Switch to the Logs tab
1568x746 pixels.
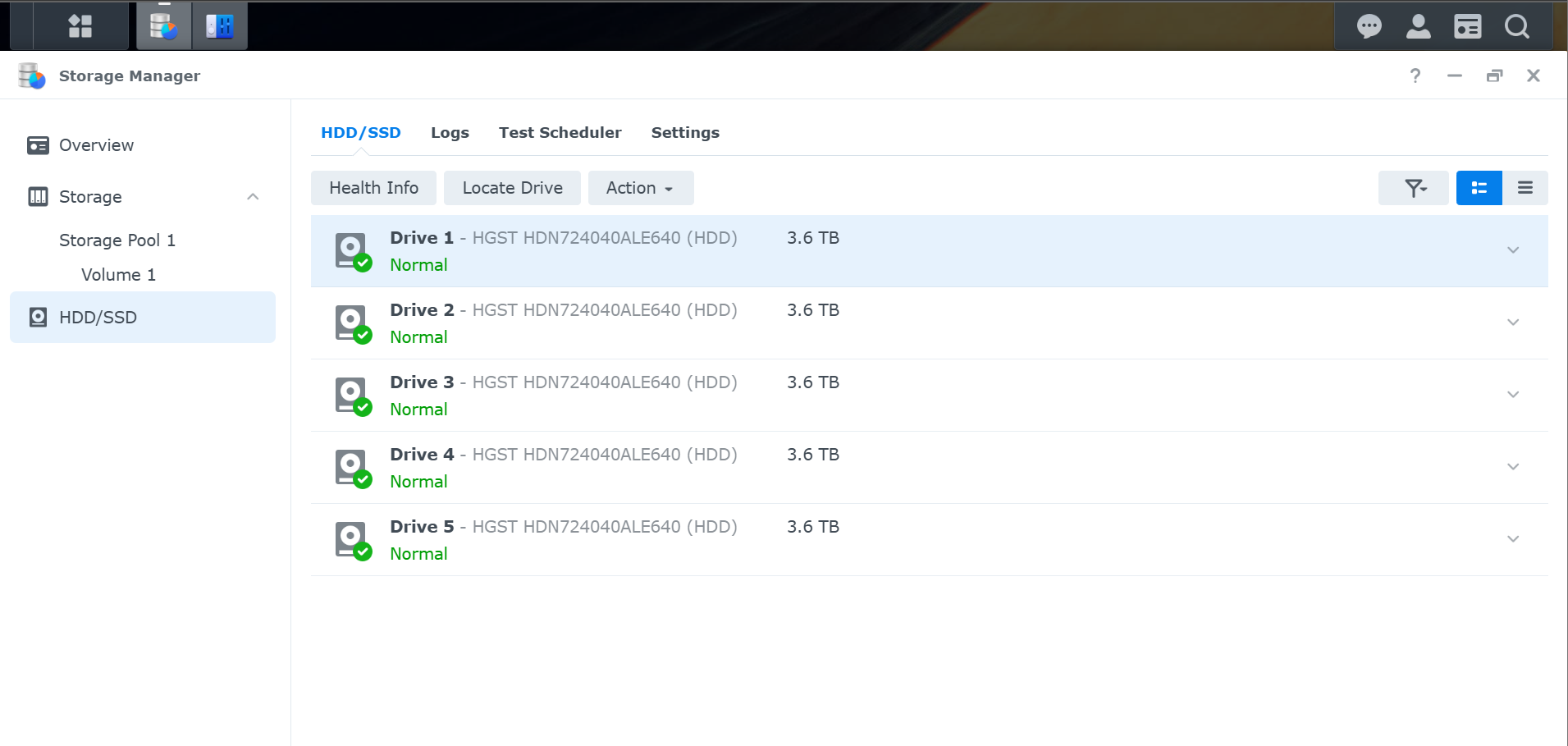(450, 133)
